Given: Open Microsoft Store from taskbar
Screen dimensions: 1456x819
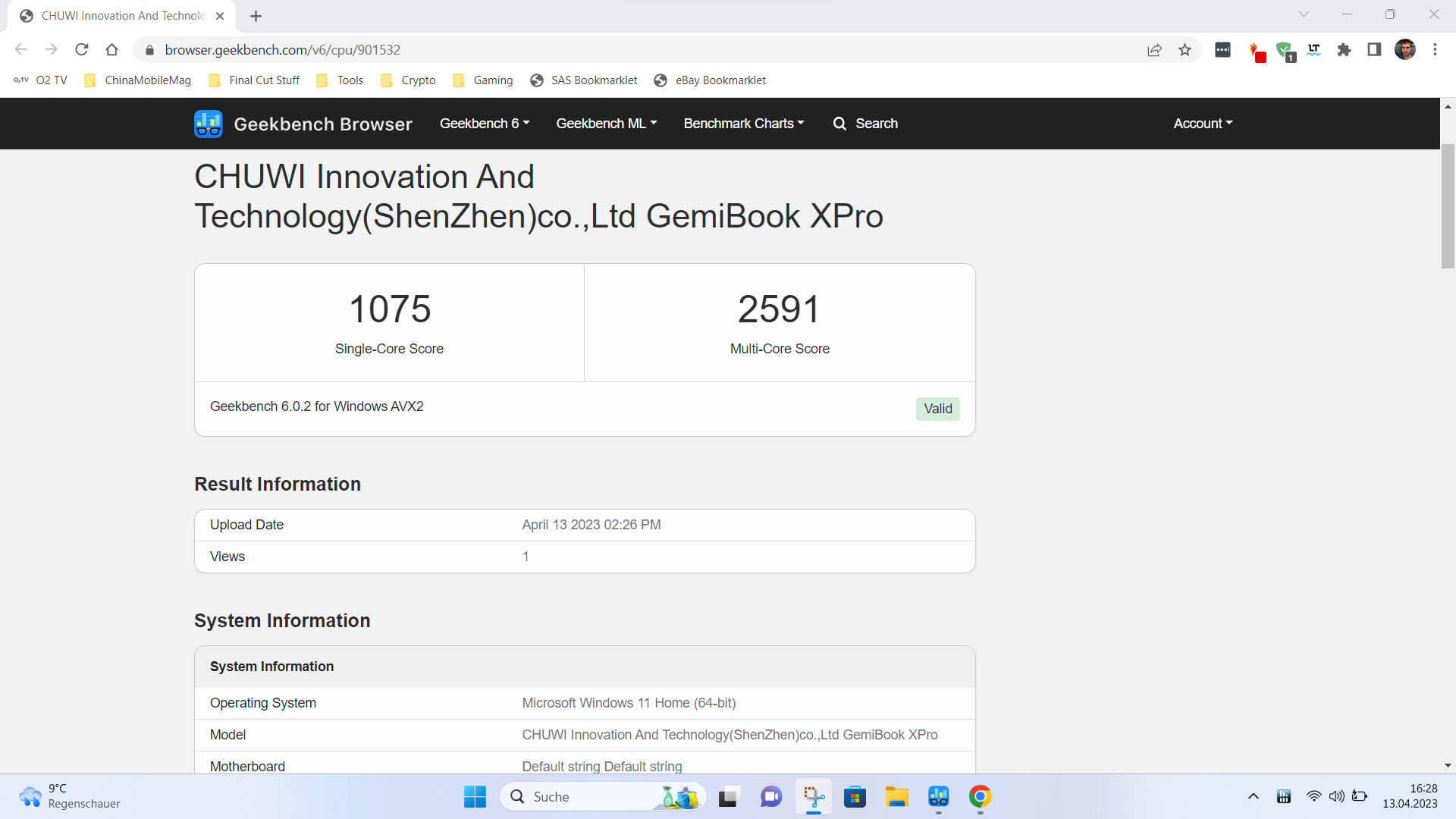Looking at the screenshot, I should tap(855, 797).
